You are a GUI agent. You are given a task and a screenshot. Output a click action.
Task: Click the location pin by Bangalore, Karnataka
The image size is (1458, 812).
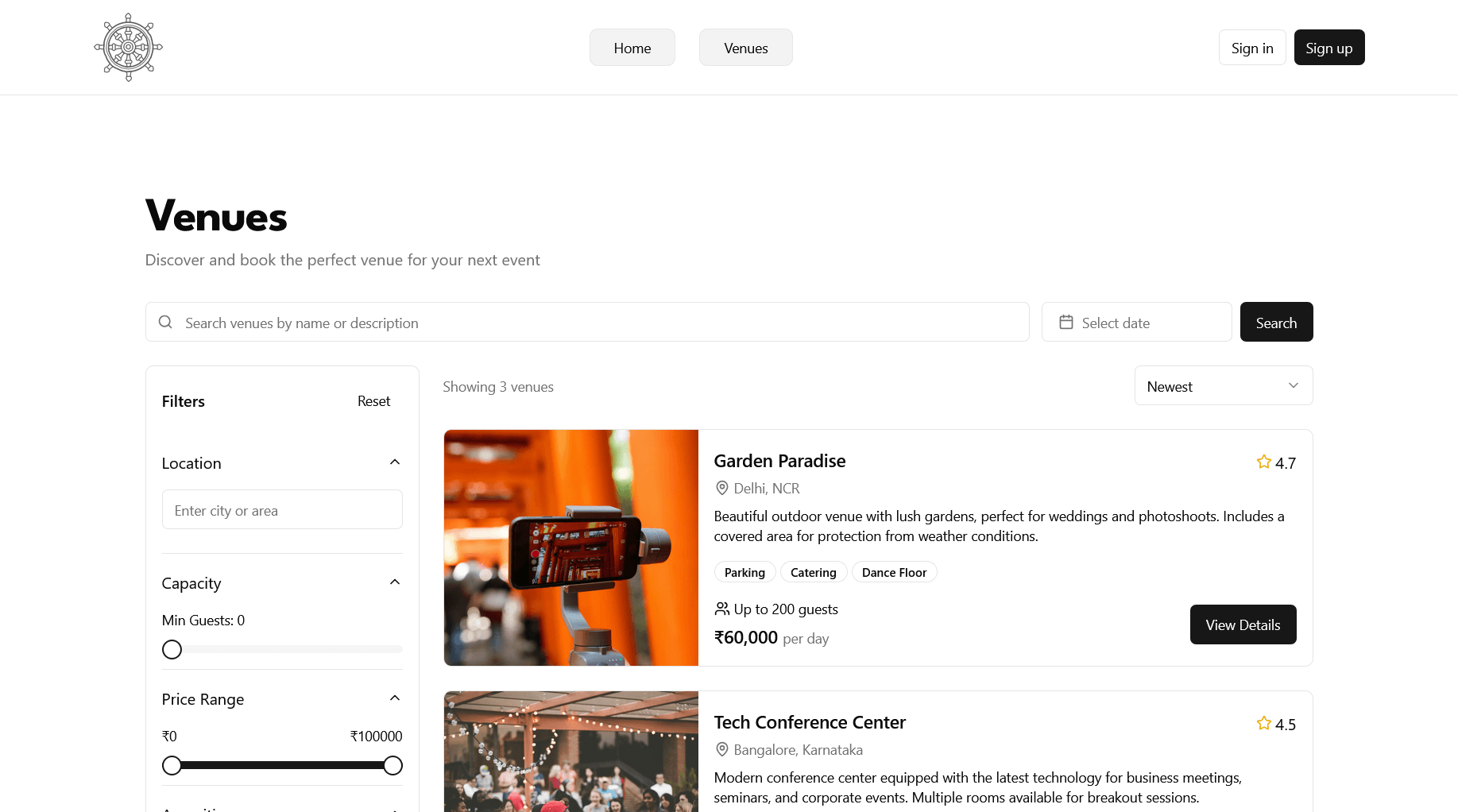click(721, 749)
